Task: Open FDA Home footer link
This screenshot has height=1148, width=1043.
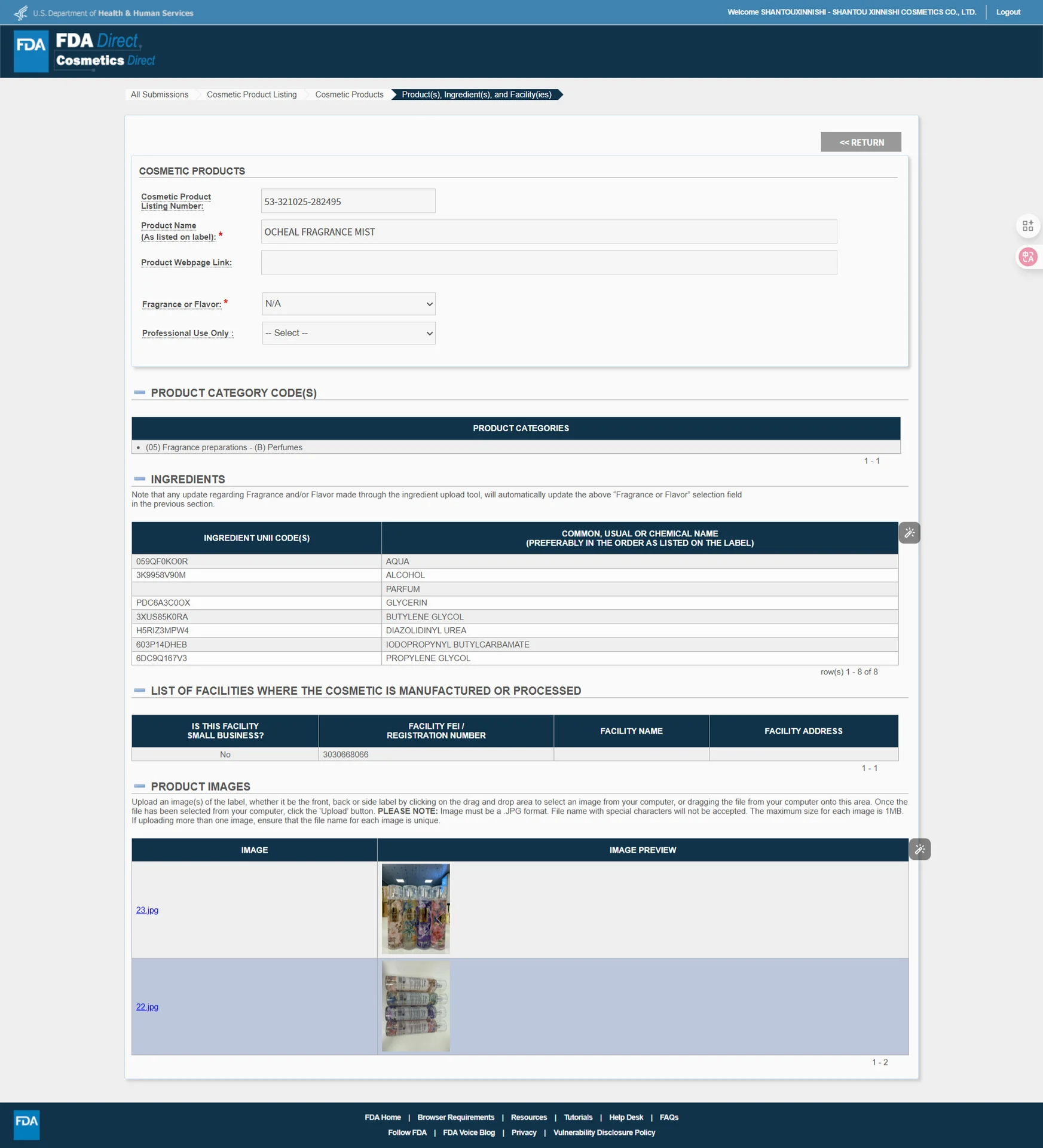Action: point(383,1117)
